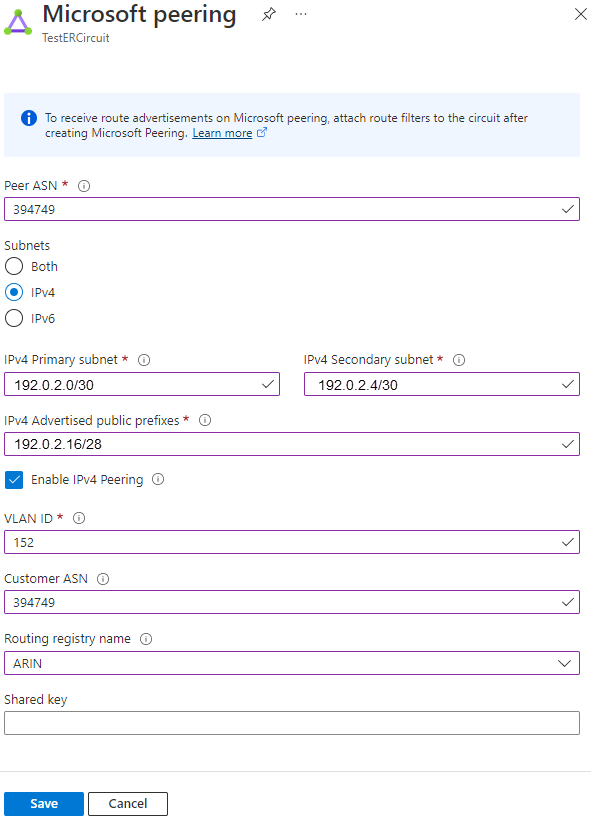591x828 pixels.
Task: Select the Both subnets option
Action: point(14,266)
